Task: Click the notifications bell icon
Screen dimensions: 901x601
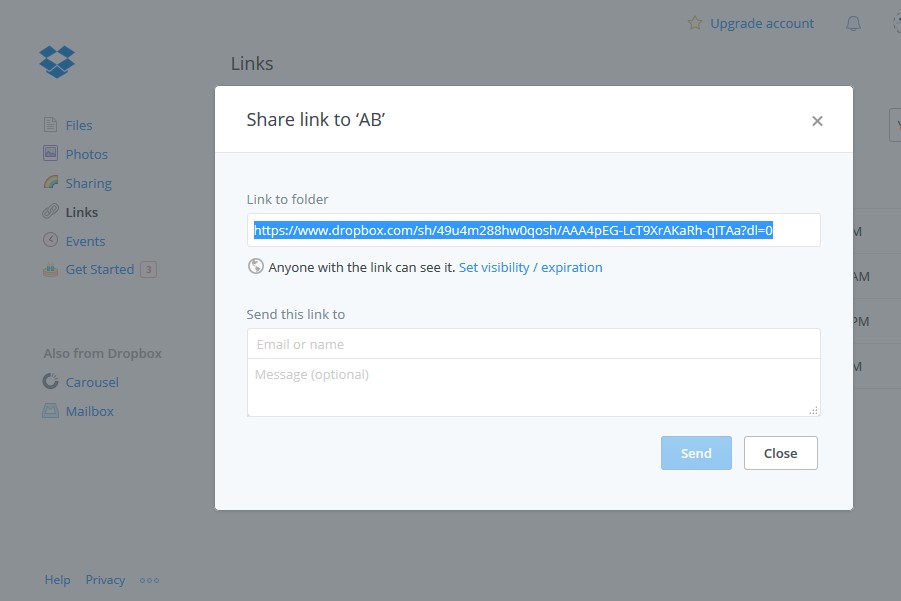Action: click(x=852, y=22)
